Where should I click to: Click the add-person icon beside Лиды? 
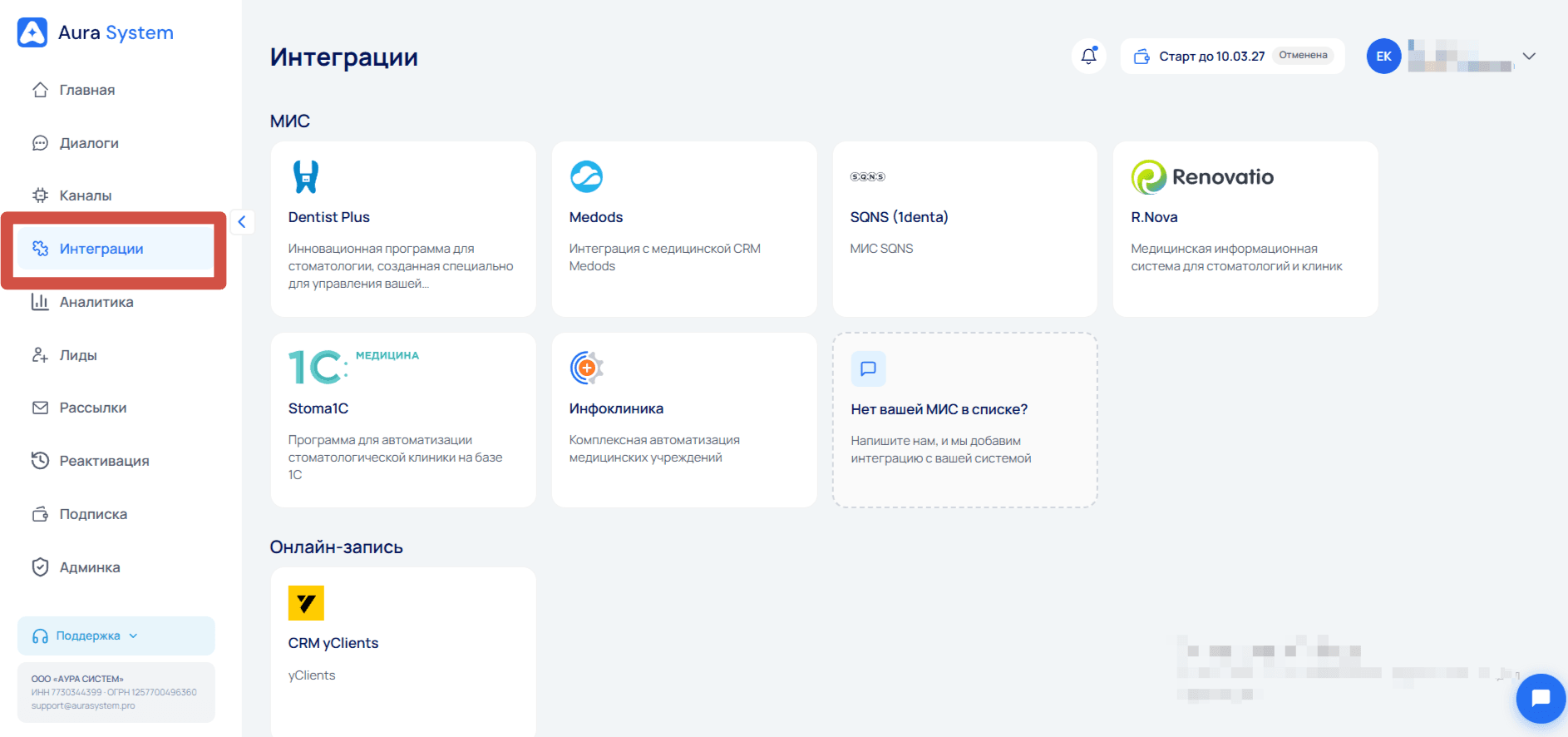[x=40, y=355]
